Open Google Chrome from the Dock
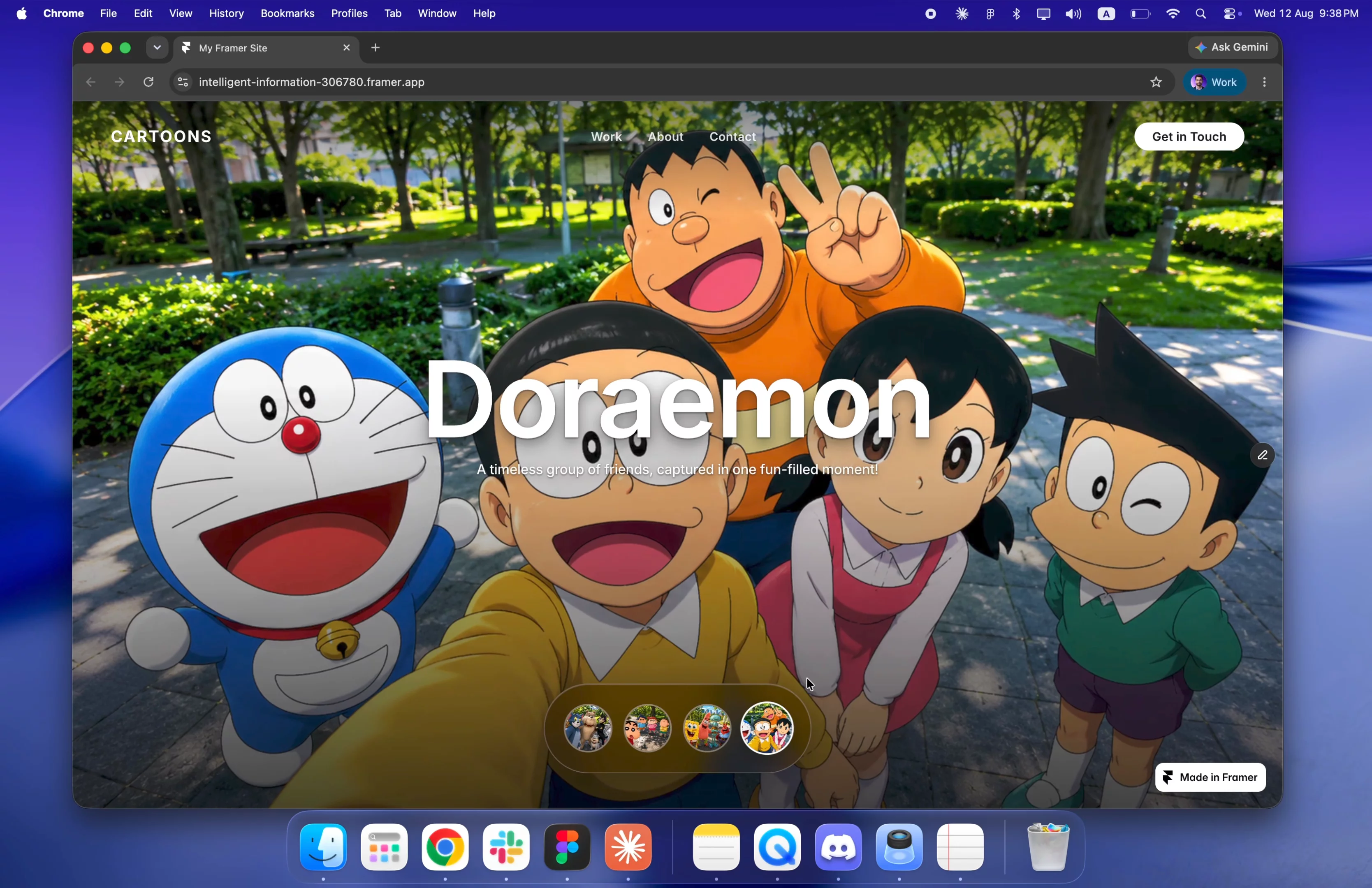The image size is (1372, 888). [445, 847]
